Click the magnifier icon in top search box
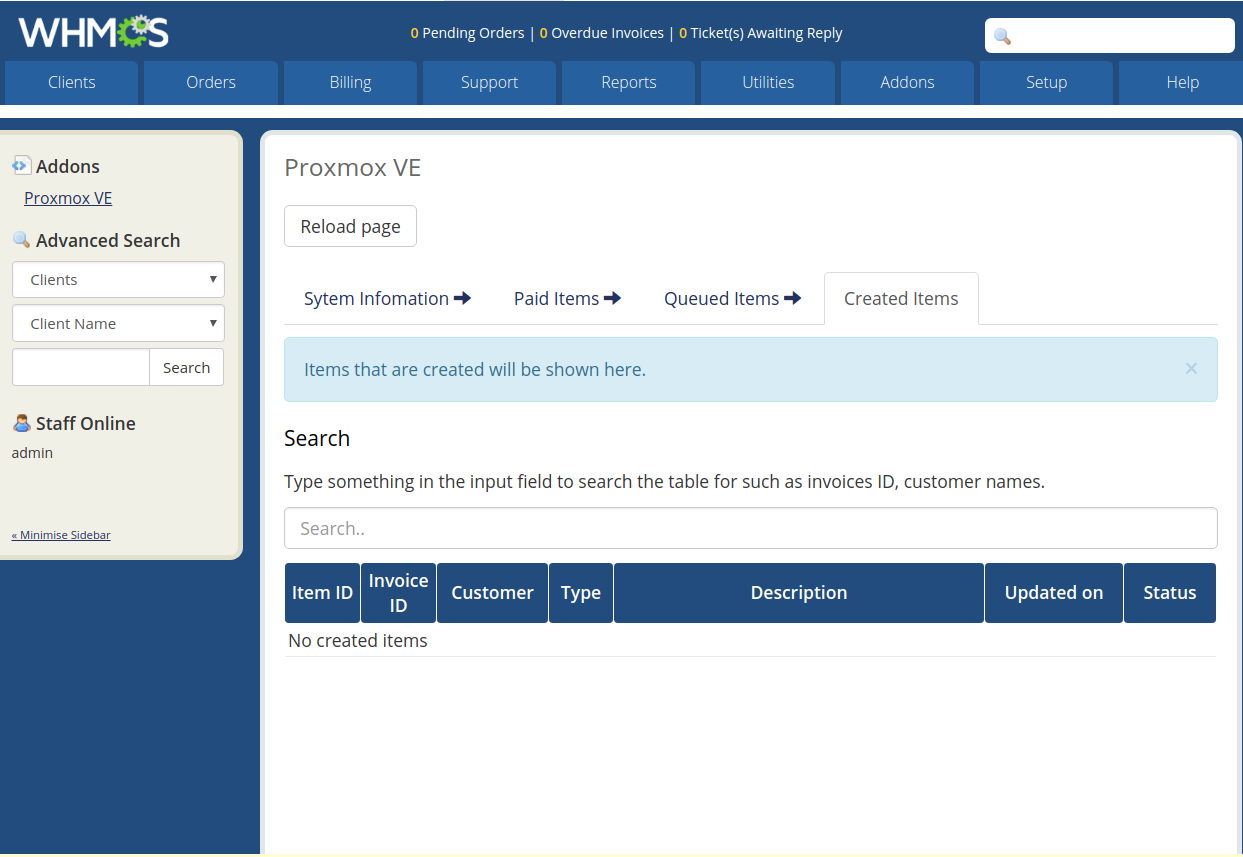Screen dimensions: 1243x857 click(1002, 36)
